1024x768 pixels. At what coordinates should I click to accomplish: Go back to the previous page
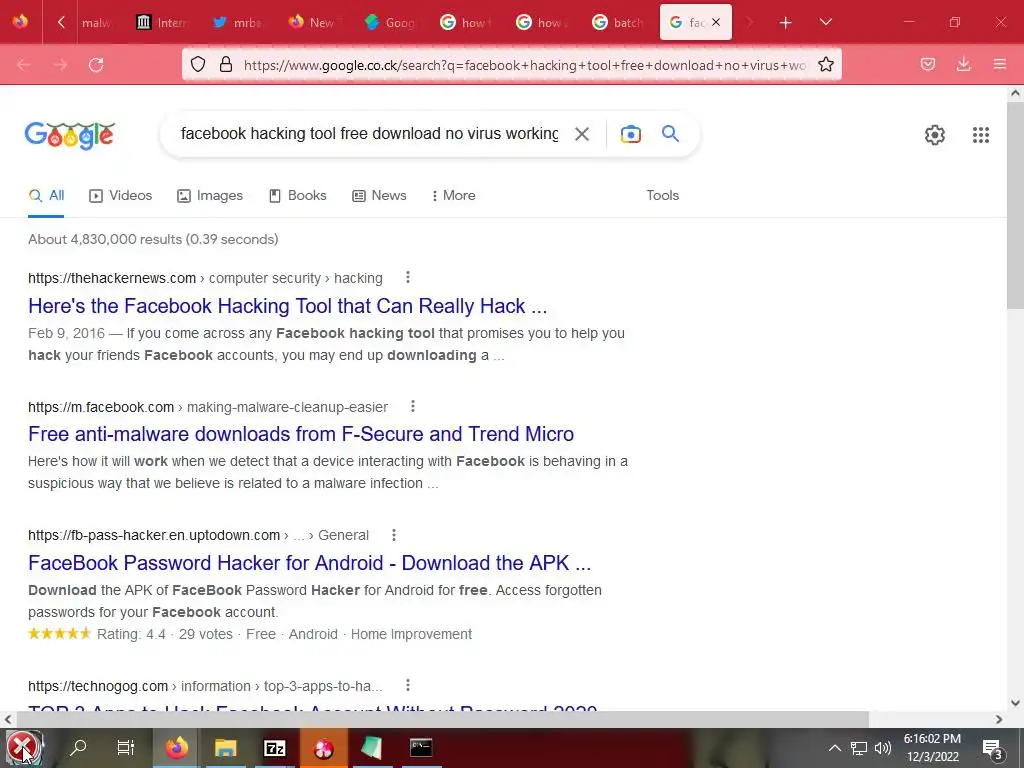coord(24,64)
